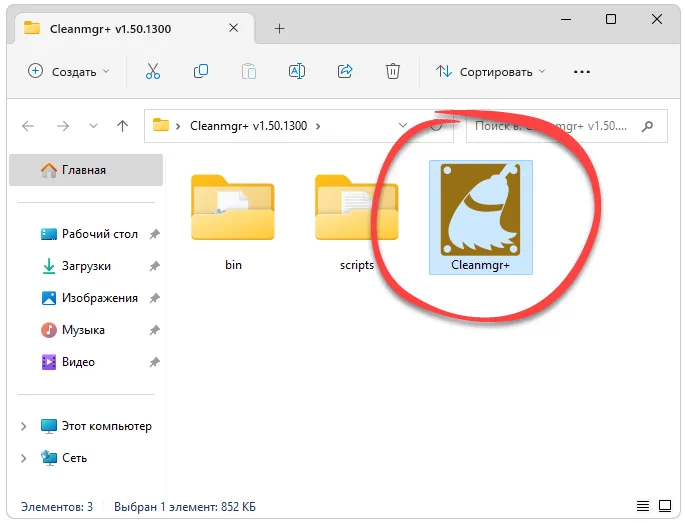This screenshot has width=685, height=523.
Task: Maximize the Explorer window
Action: click(611, 19)
